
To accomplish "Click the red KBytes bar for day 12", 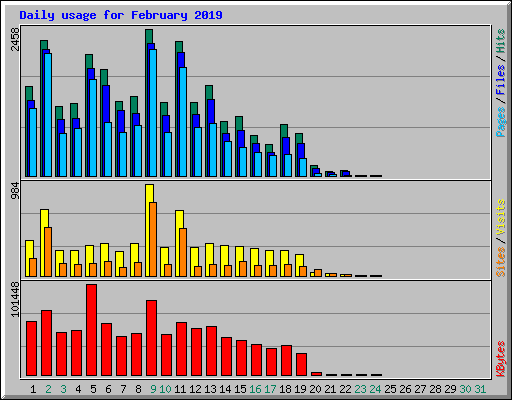I will point(197,352).
